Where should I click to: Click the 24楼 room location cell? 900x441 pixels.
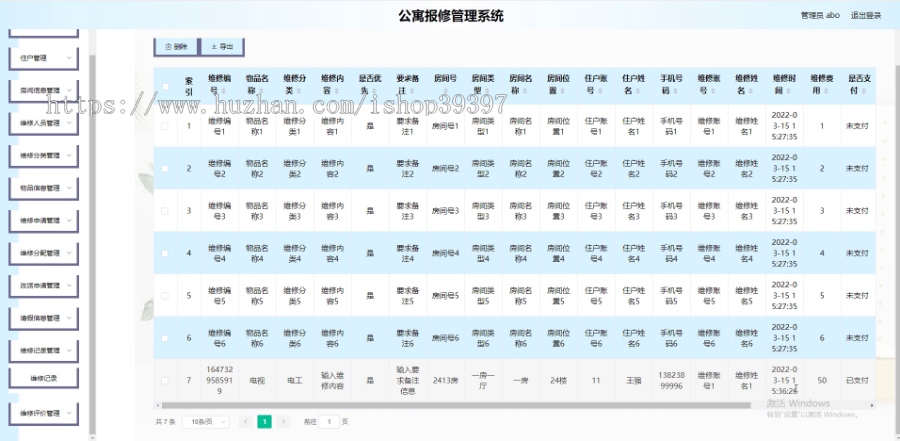pos(558,381)
